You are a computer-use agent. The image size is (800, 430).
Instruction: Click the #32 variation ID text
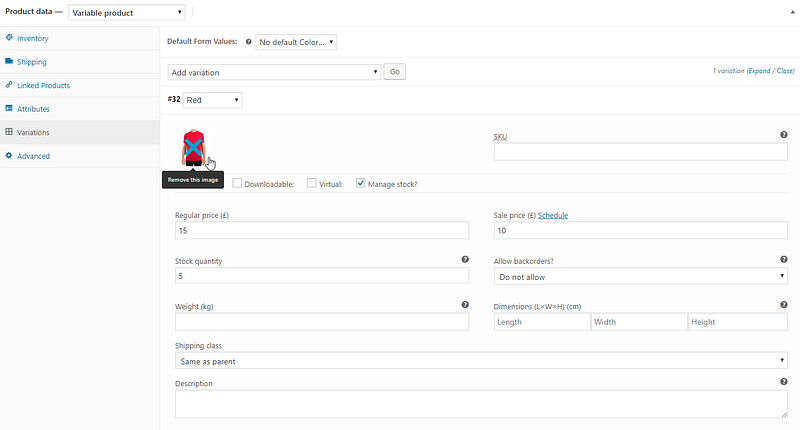point(174,99)
